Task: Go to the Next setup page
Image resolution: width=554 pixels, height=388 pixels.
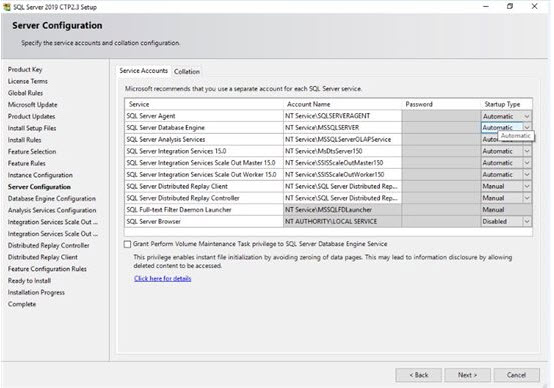Action: [467, 375]
